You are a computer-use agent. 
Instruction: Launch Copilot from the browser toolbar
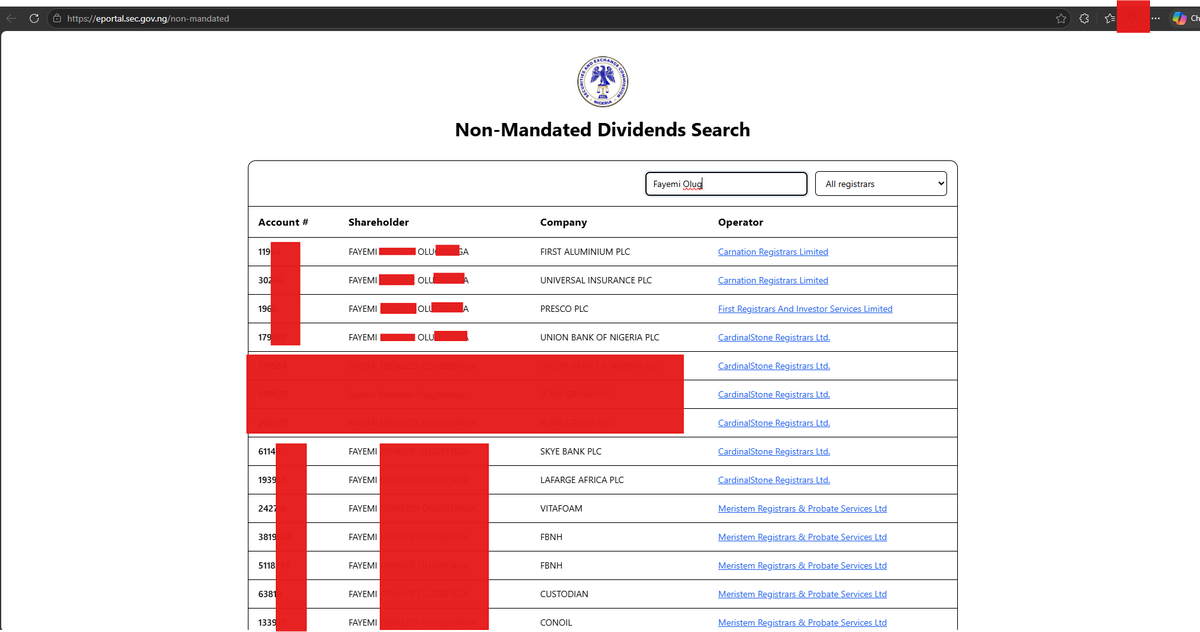coord(1180,18)
